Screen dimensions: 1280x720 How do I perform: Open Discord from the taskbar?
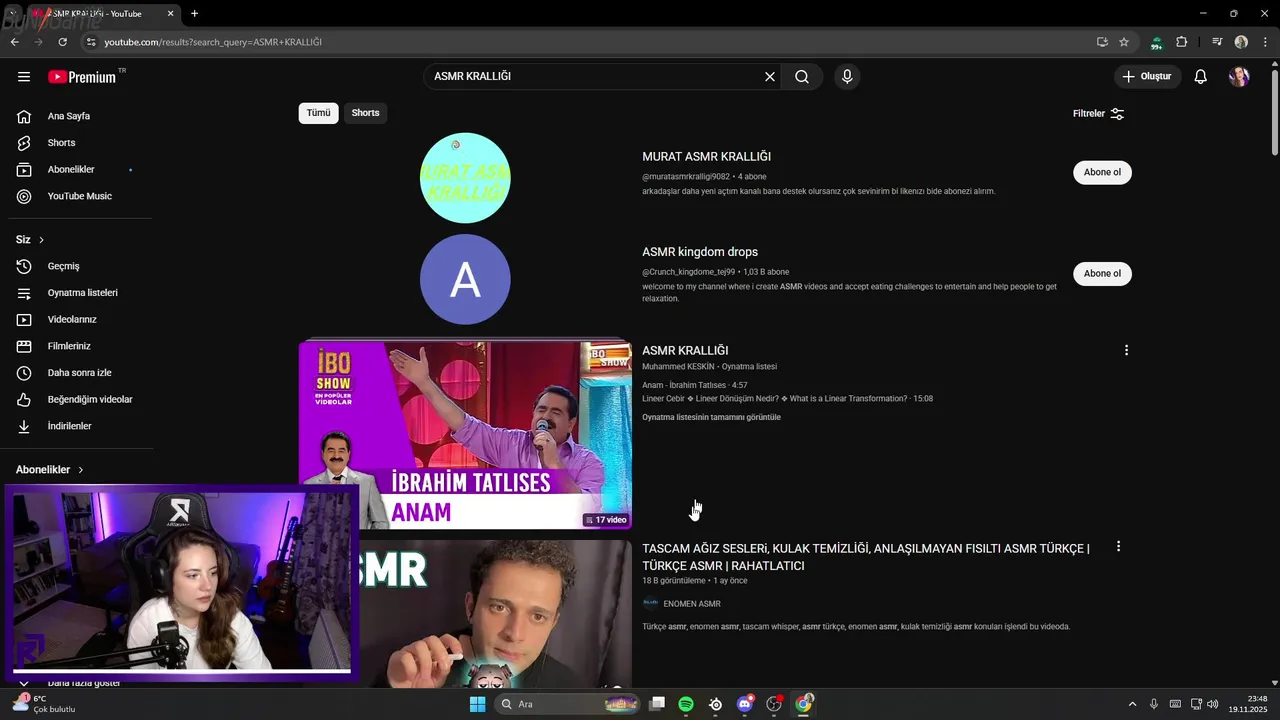tap(744, 704)
